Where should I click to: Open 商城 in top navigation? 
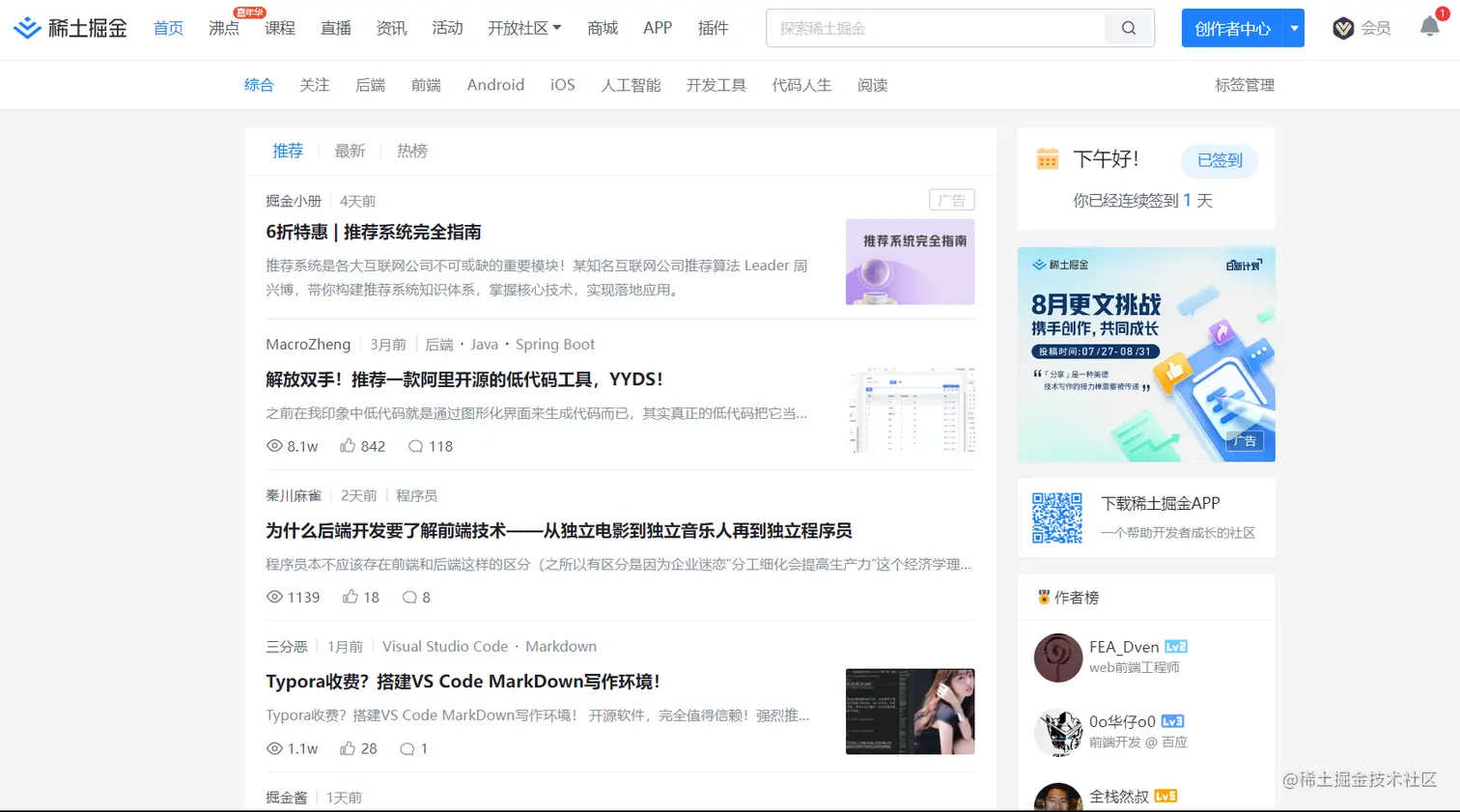tap(603, 28)
